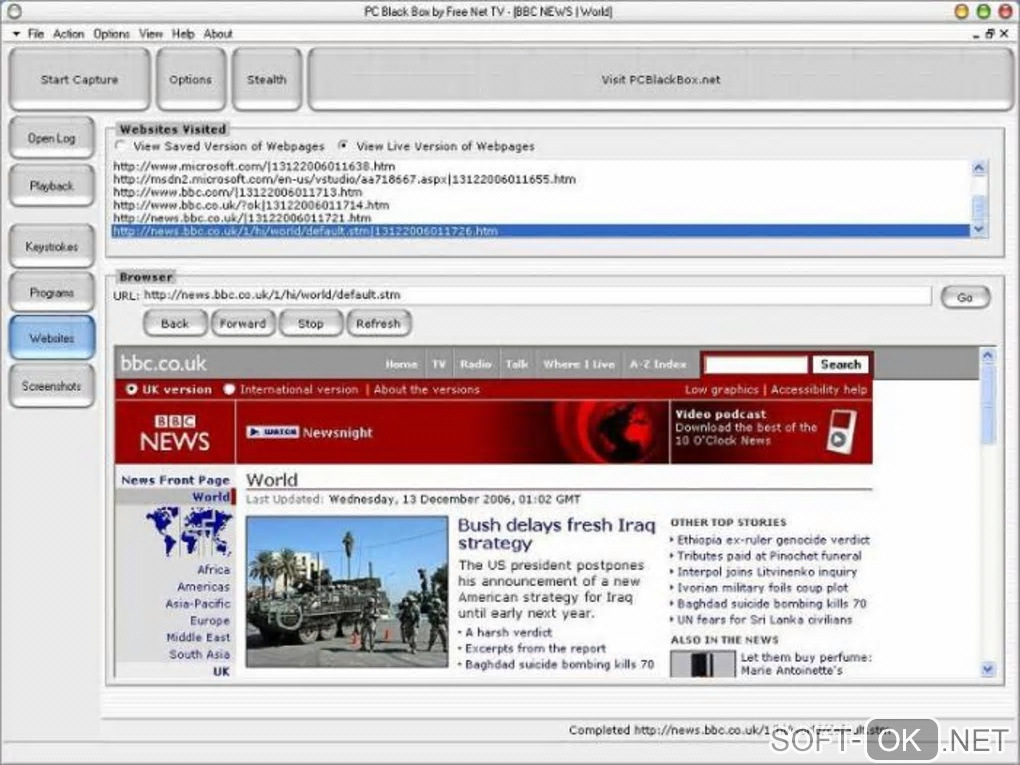
Task: Open BBC Radio navigation link
Action: click(x=476, y=364)
